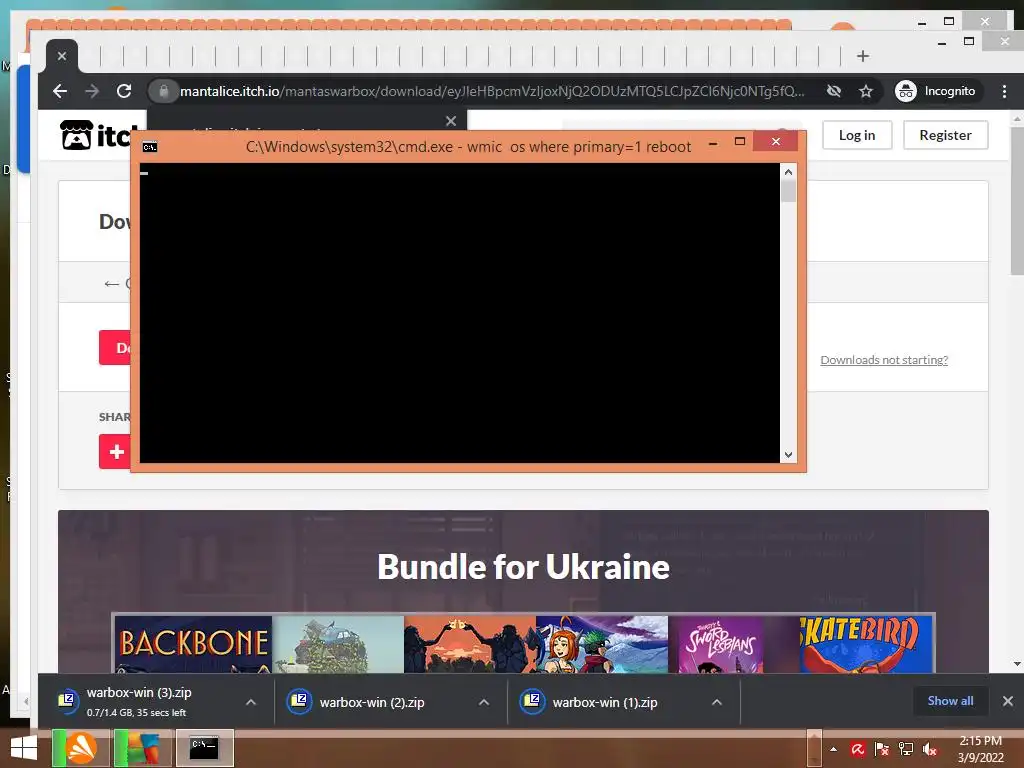Click the muted volume tray icon
1024x768 pixels.
(x=930, y=749)
